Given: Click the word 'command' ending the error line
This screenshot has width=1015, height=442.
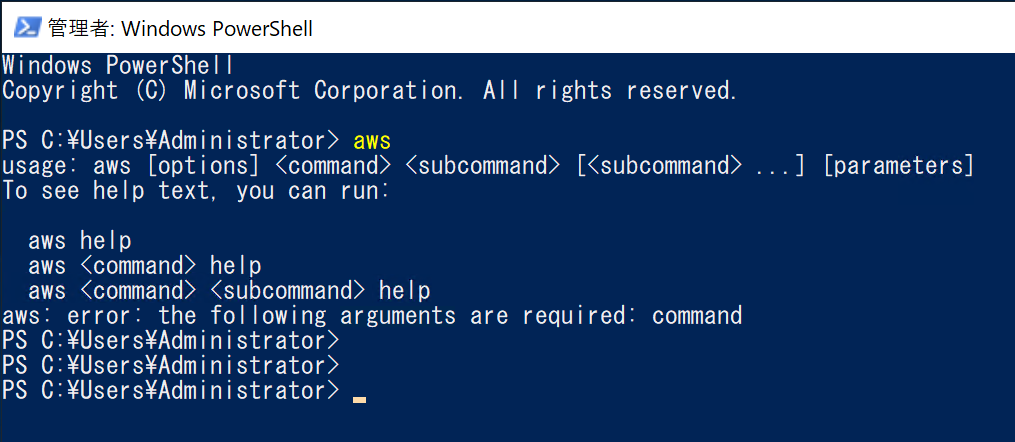Looking at the screenshot, I should pos(697,316).
